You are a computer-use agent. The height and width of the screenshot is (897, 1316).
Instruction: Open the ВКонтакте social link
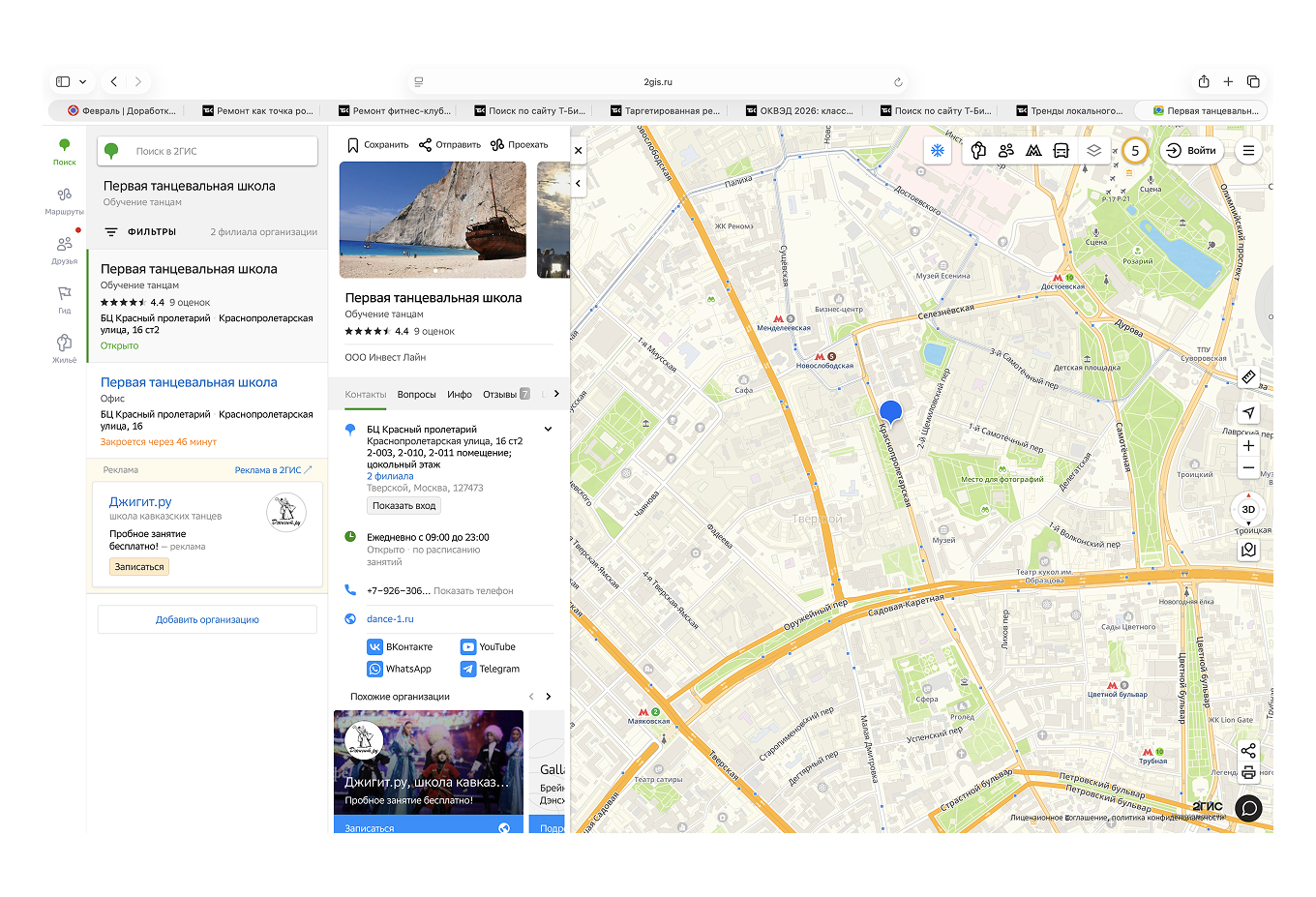coord(400,647)
